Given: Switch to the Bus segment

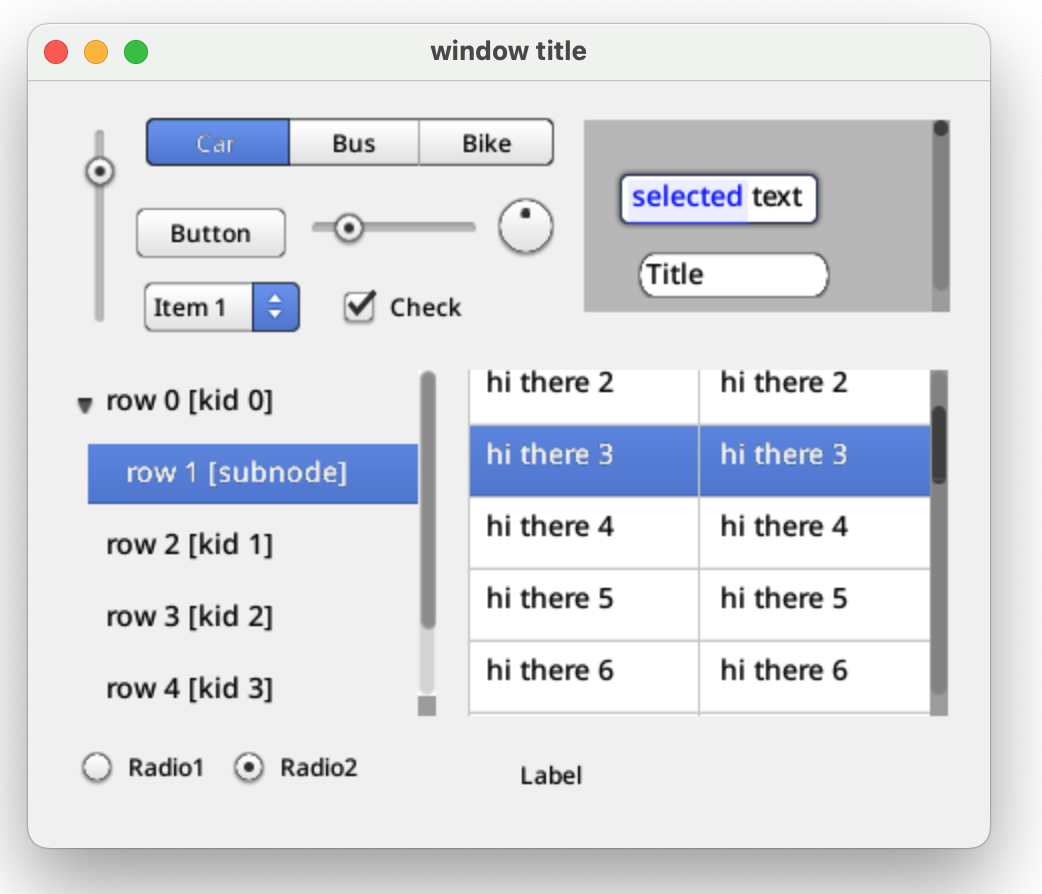Looking at the screenshot, I should point(353,143).
